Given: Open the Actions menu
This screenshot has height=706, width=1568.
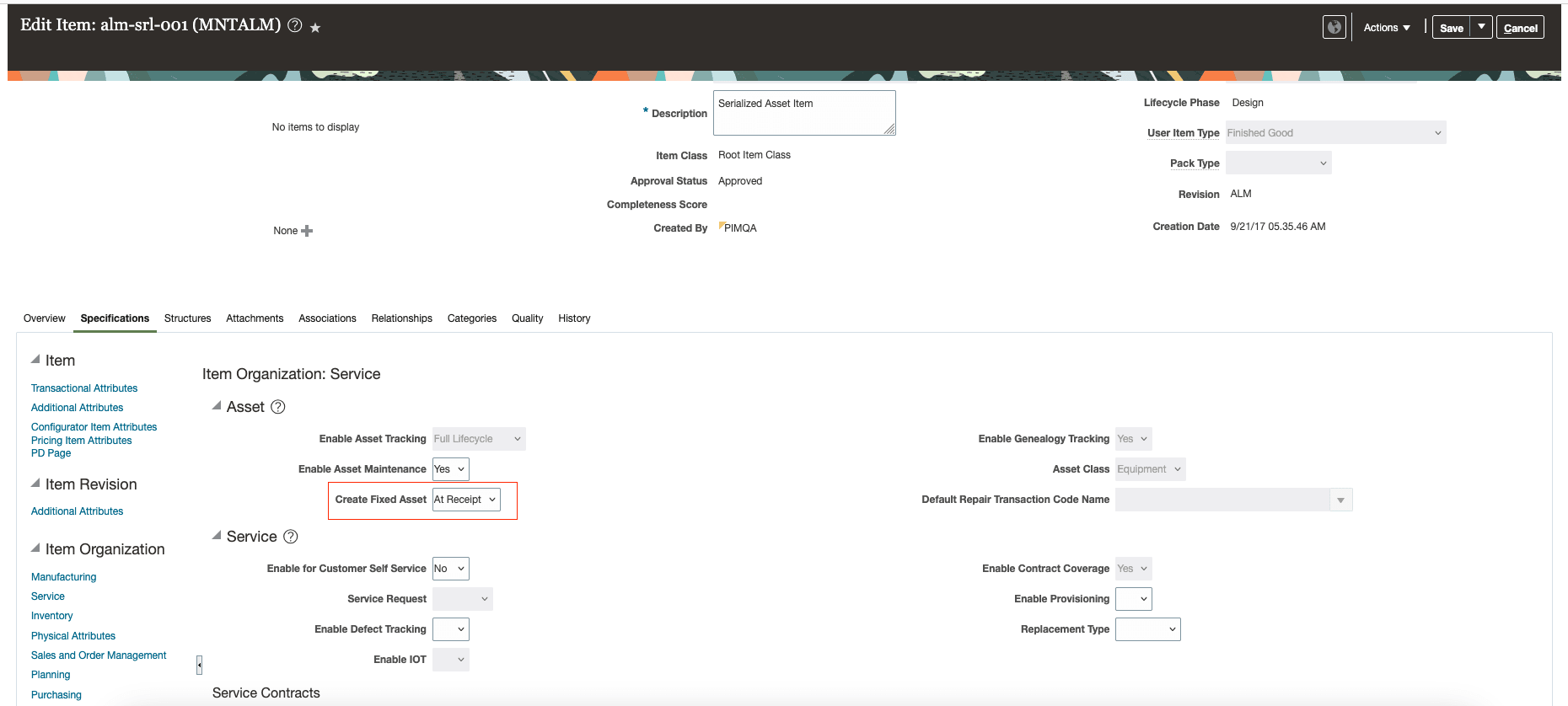Looking at the screenshot, I should point(1387,28).
